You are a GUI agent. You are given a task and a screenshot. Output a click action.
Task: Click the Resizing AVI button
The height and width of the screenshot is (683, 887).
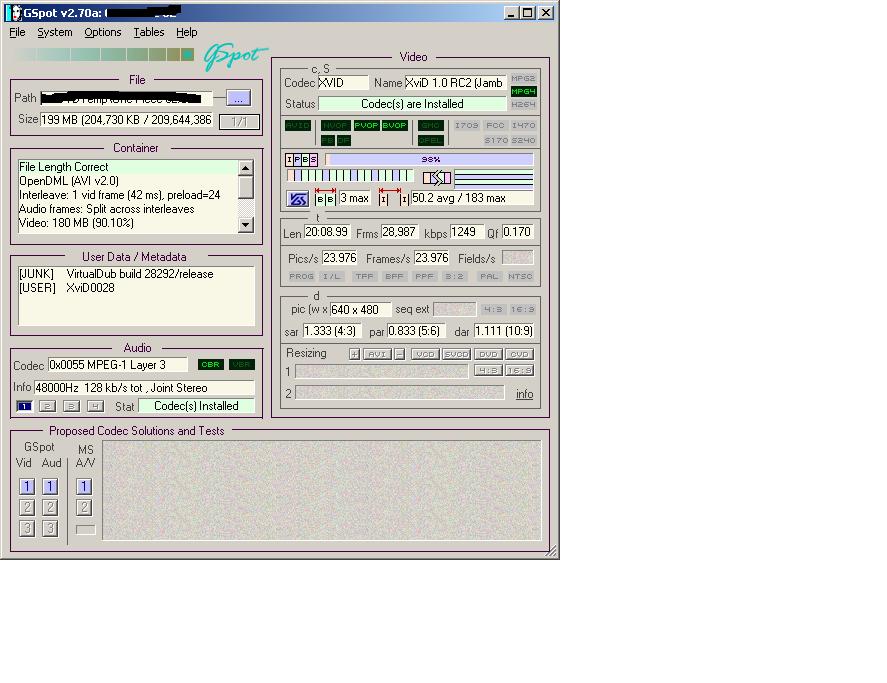pos(377,354)
